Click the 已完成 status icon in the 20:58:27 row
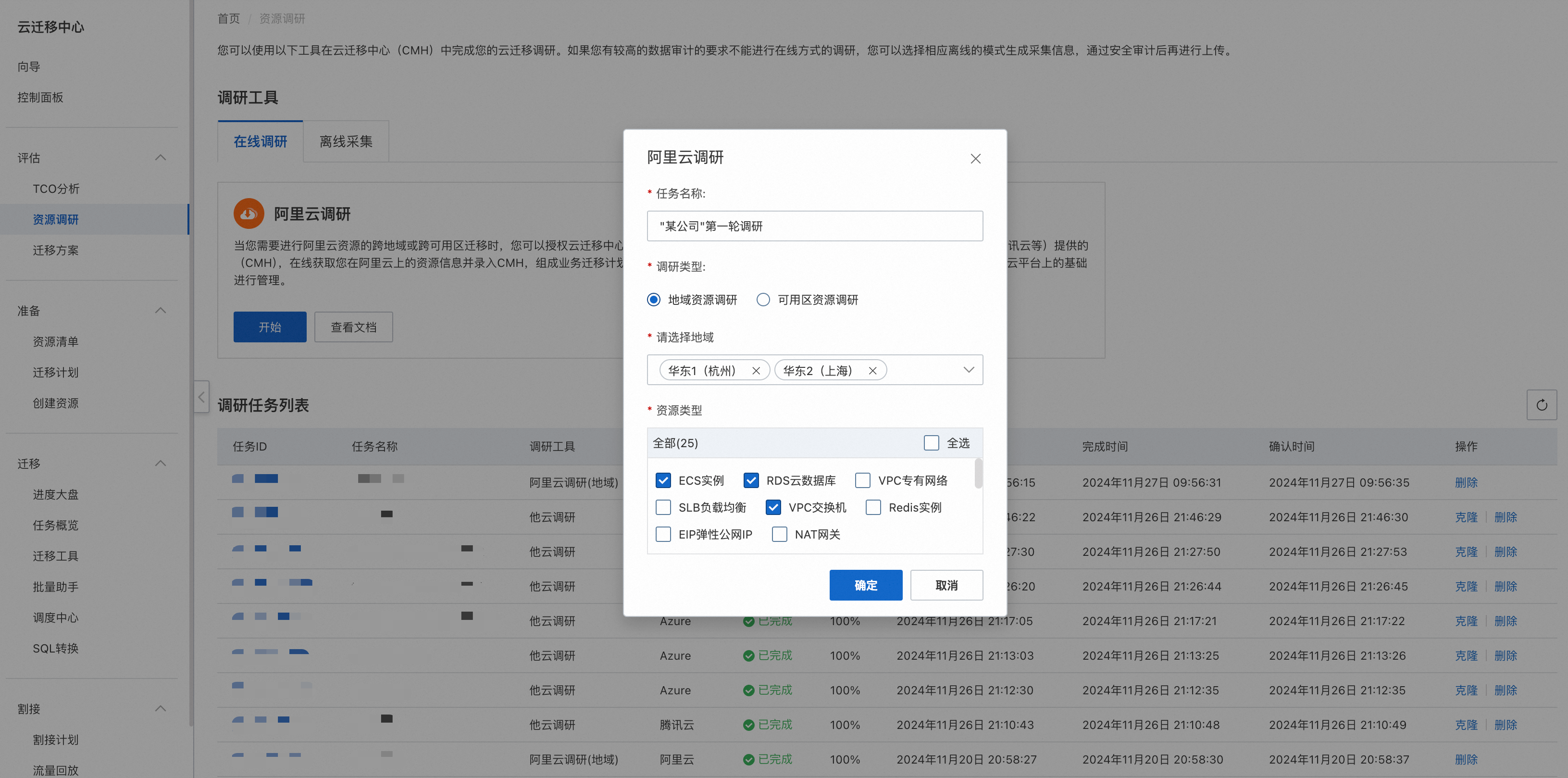 coord(748,759)
